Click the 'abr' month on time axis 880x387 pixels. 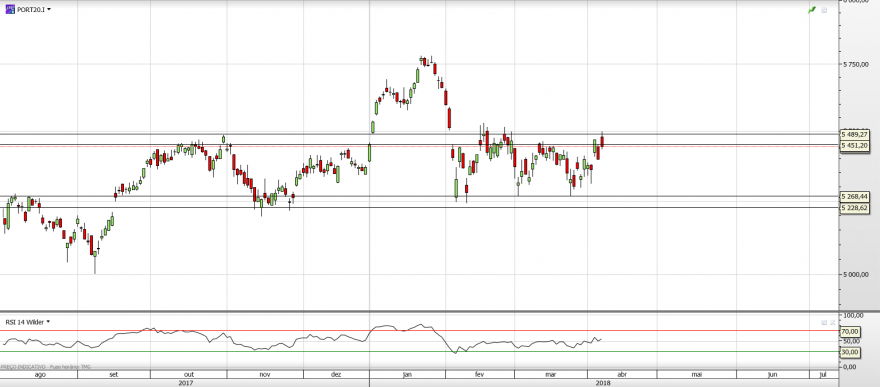622,374
